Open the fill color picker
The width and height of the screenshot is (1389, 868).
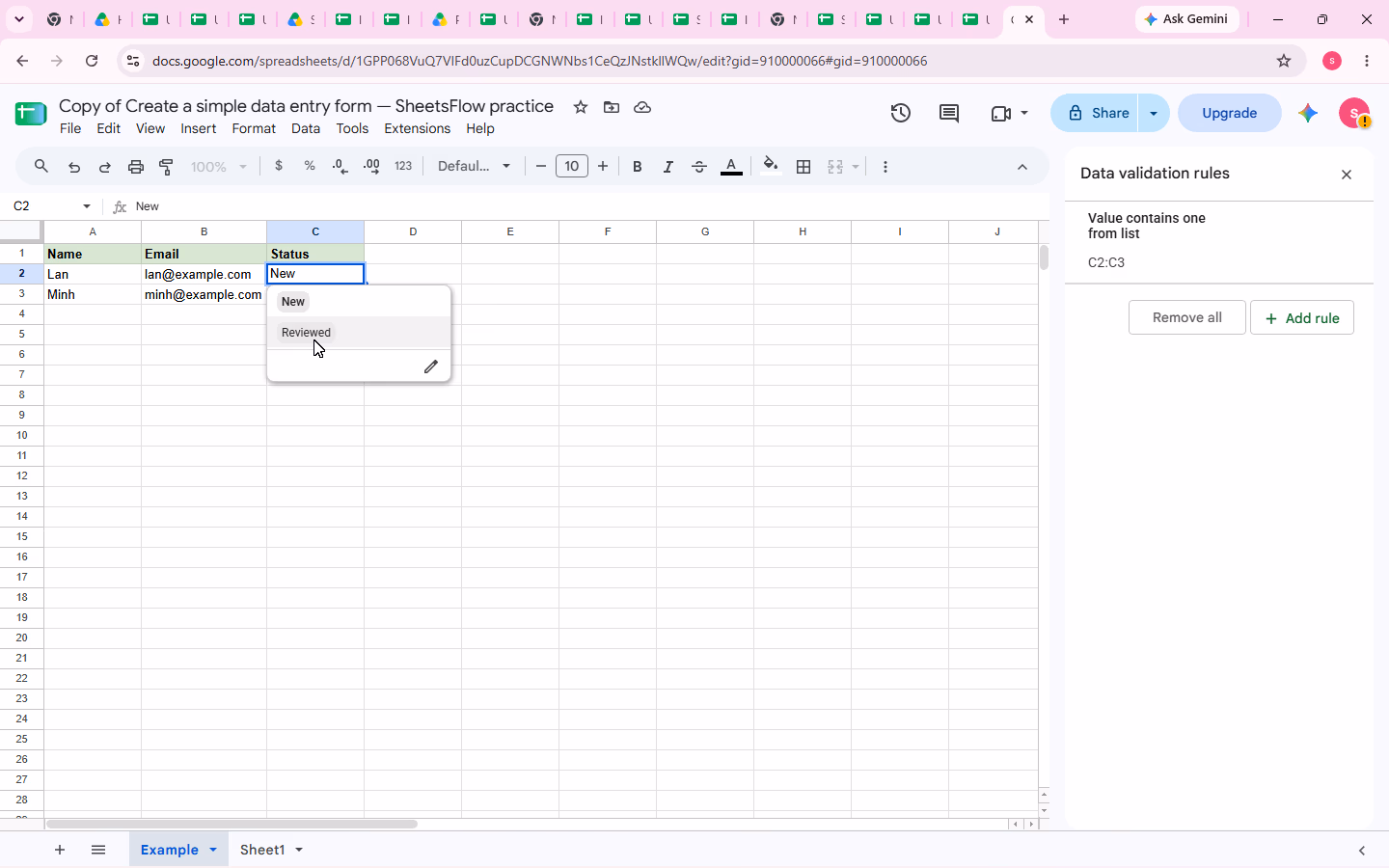(x=770, y=166)
